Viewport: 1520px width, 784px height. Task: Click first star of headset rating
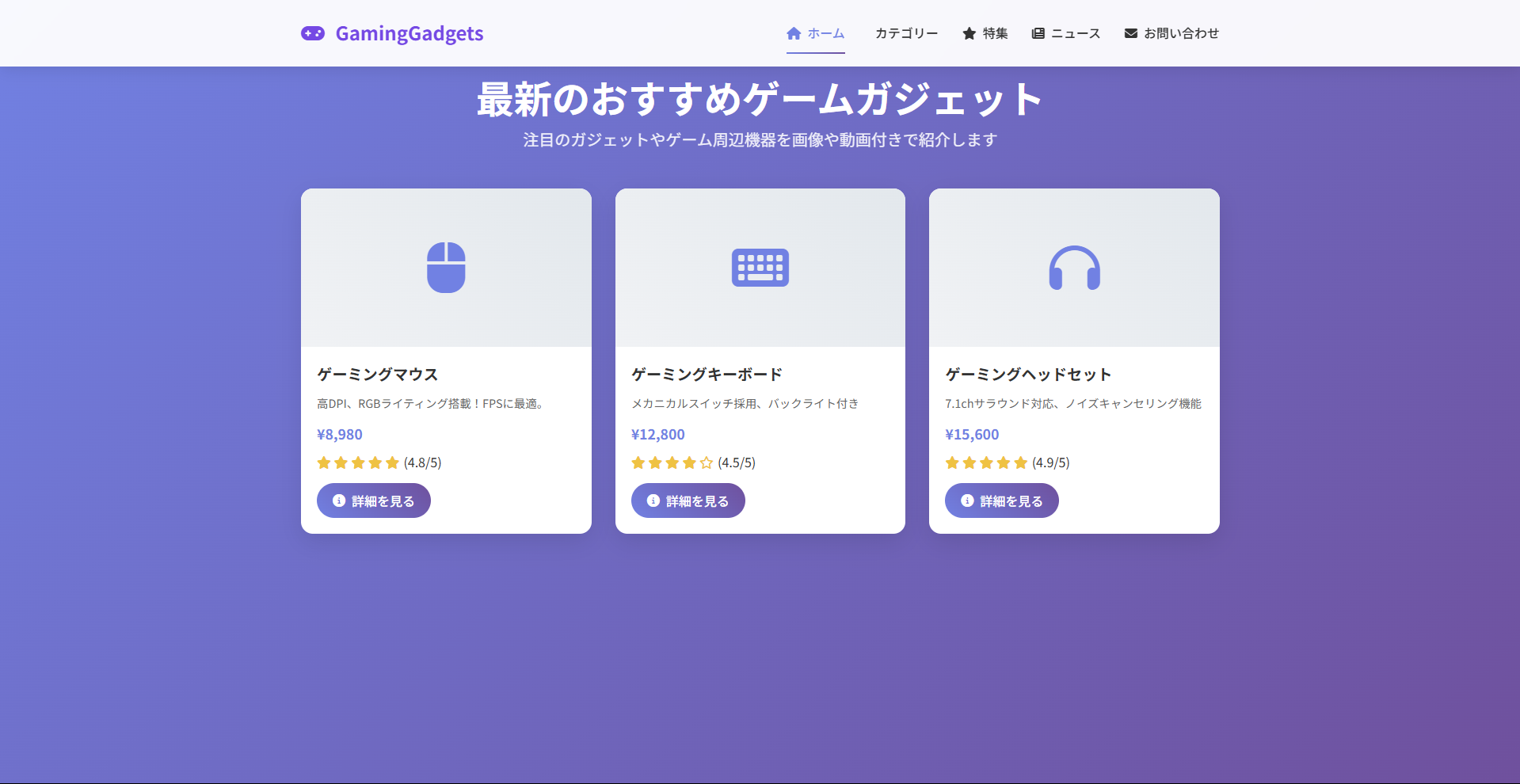point(952,462)
